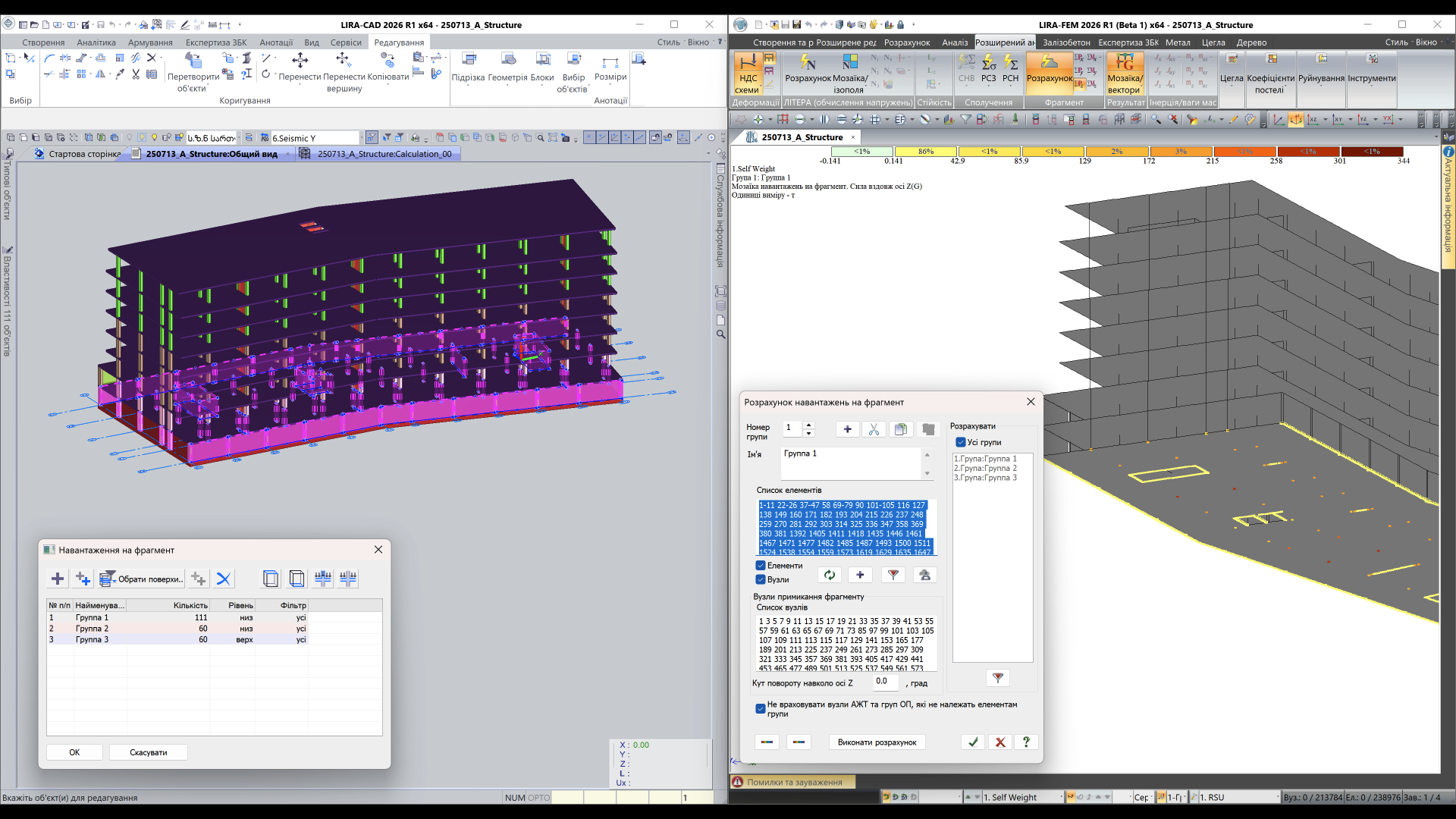The width and height of the screenshot is (1456, 819).
Task: Click the Скасувати button
Action: point(148,752)
